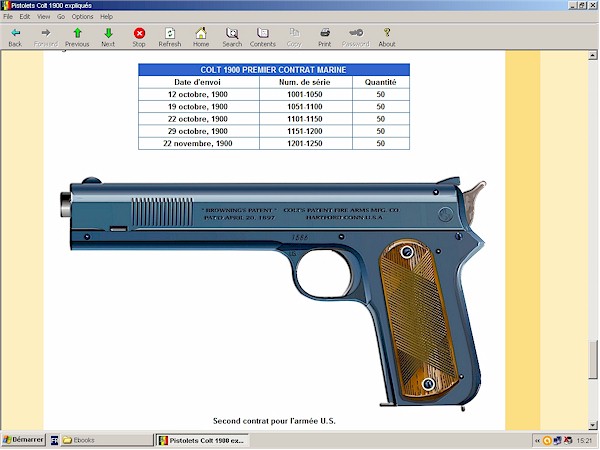
Task: Stop loading with the red Stop icon
Action: (x=139, y=33)
